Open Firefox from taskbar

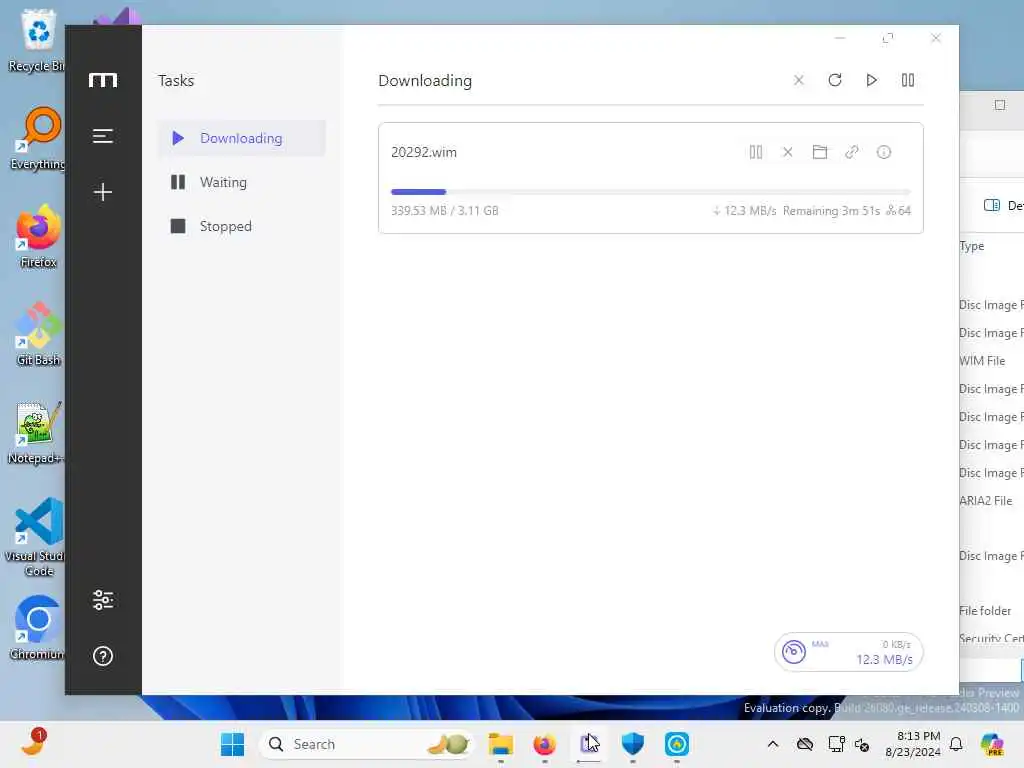point(545,744)
